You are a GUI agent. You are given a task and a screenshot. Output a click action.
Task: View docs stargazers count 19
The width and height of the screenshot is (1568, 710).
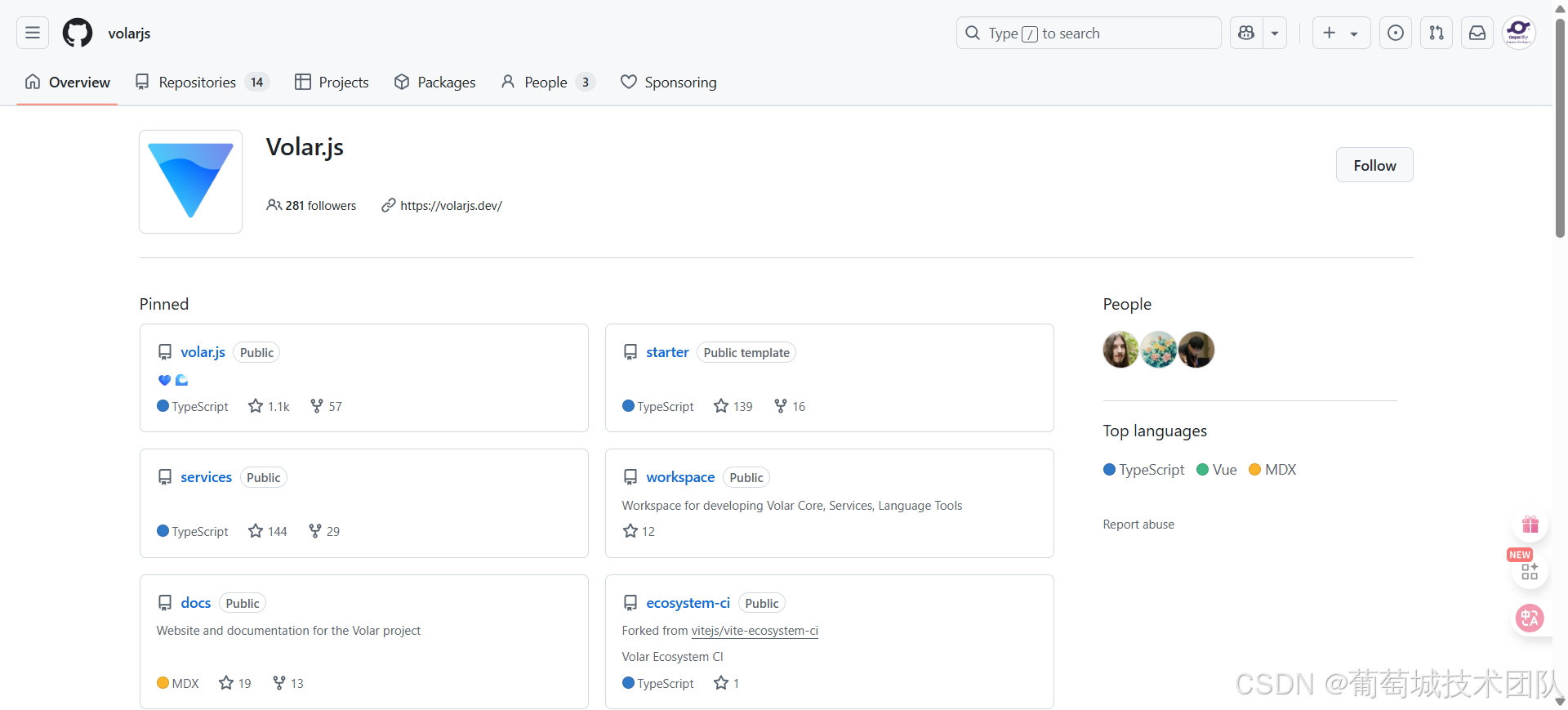235,683
